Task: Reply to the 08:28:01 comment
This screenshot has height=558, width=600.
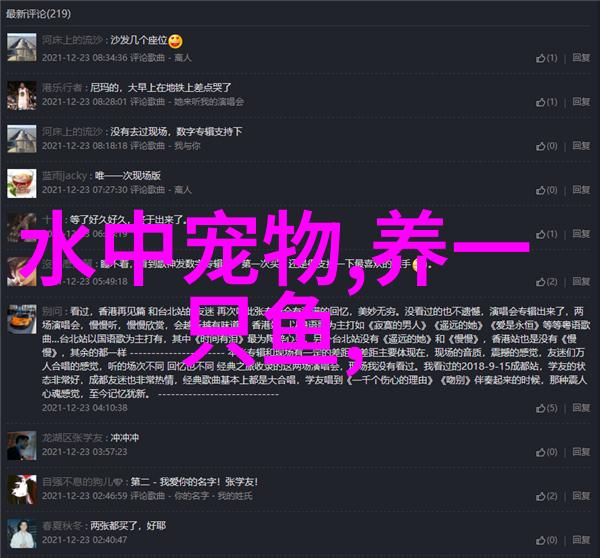Action: pos(581,102)
